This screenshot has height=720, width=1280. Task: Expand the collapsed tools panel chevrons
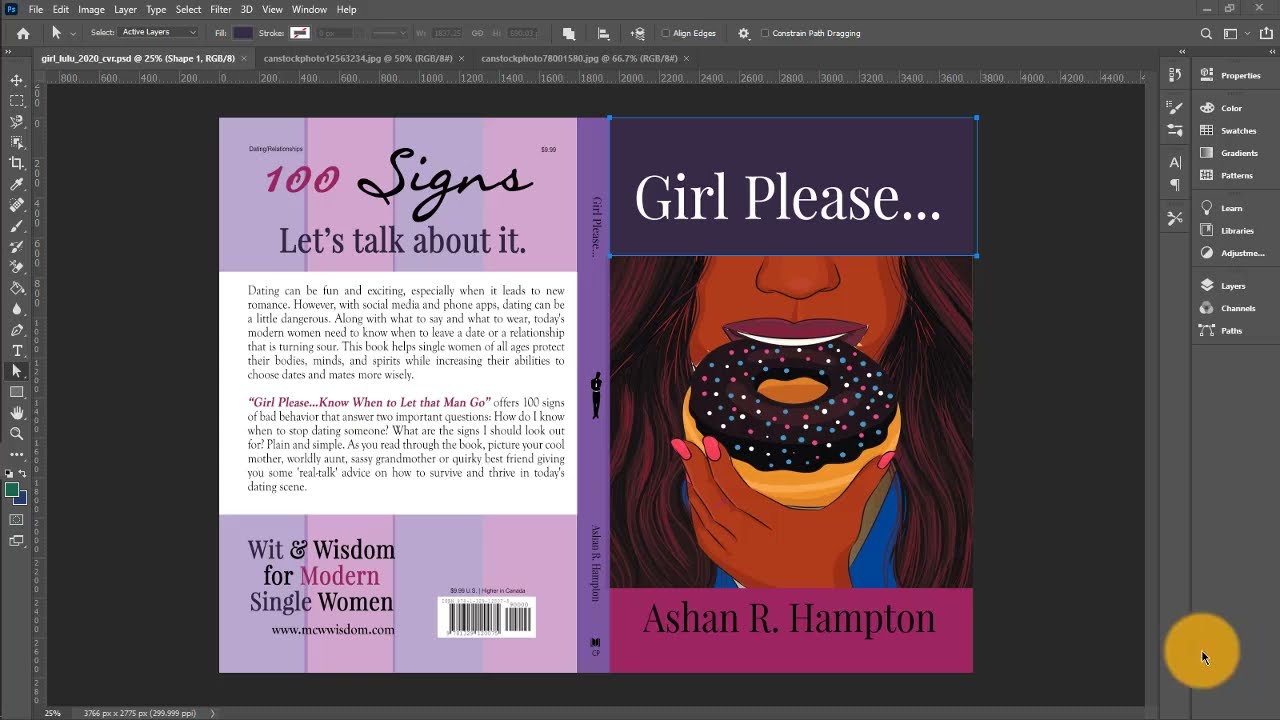tap(6, 51)
